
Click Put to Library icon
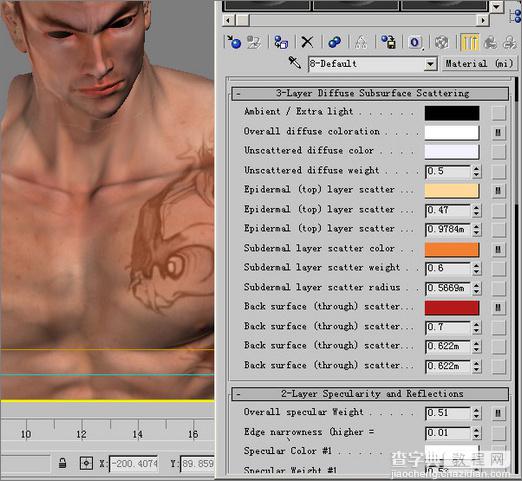click(x=388, y=42)
